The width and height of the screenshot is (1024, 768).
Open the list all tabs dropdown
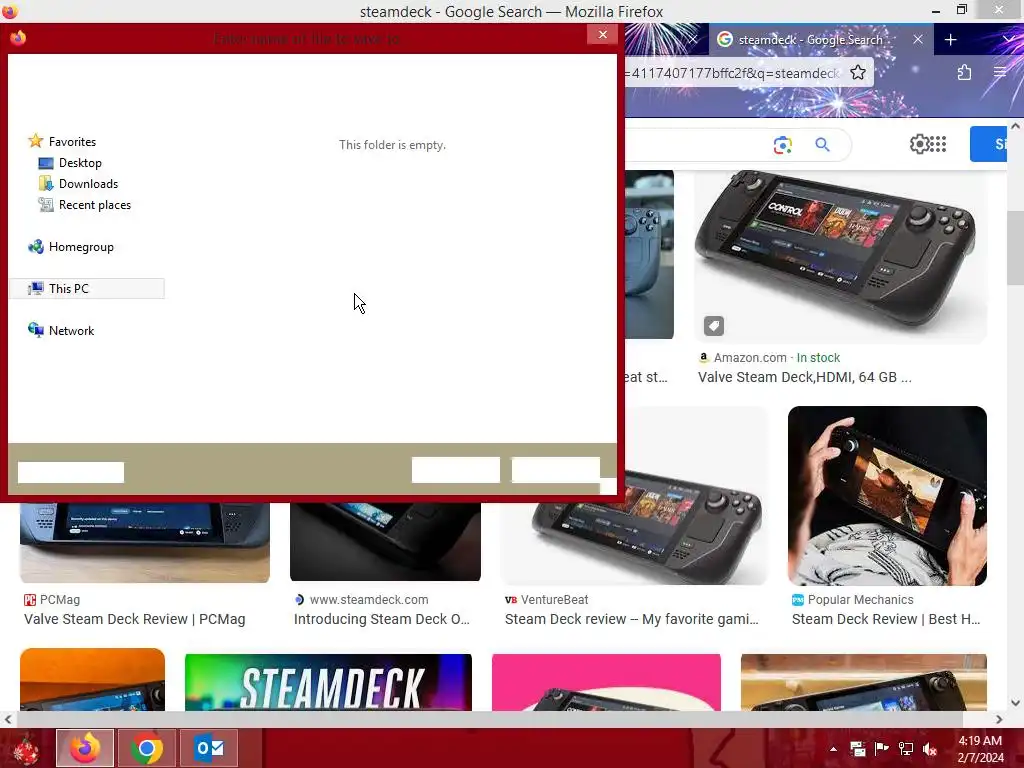1009,40
